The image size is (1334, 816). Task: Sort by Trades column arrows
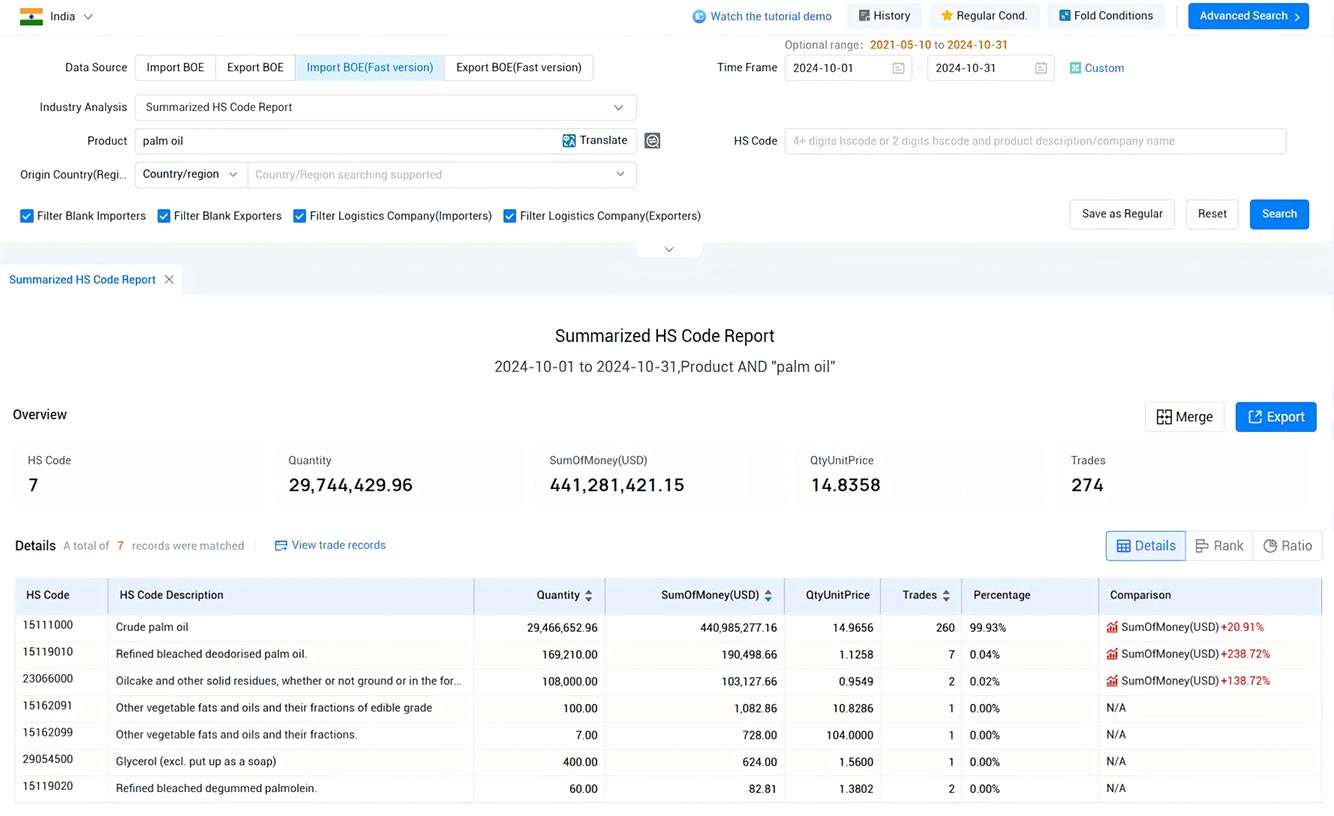(946, 595)
